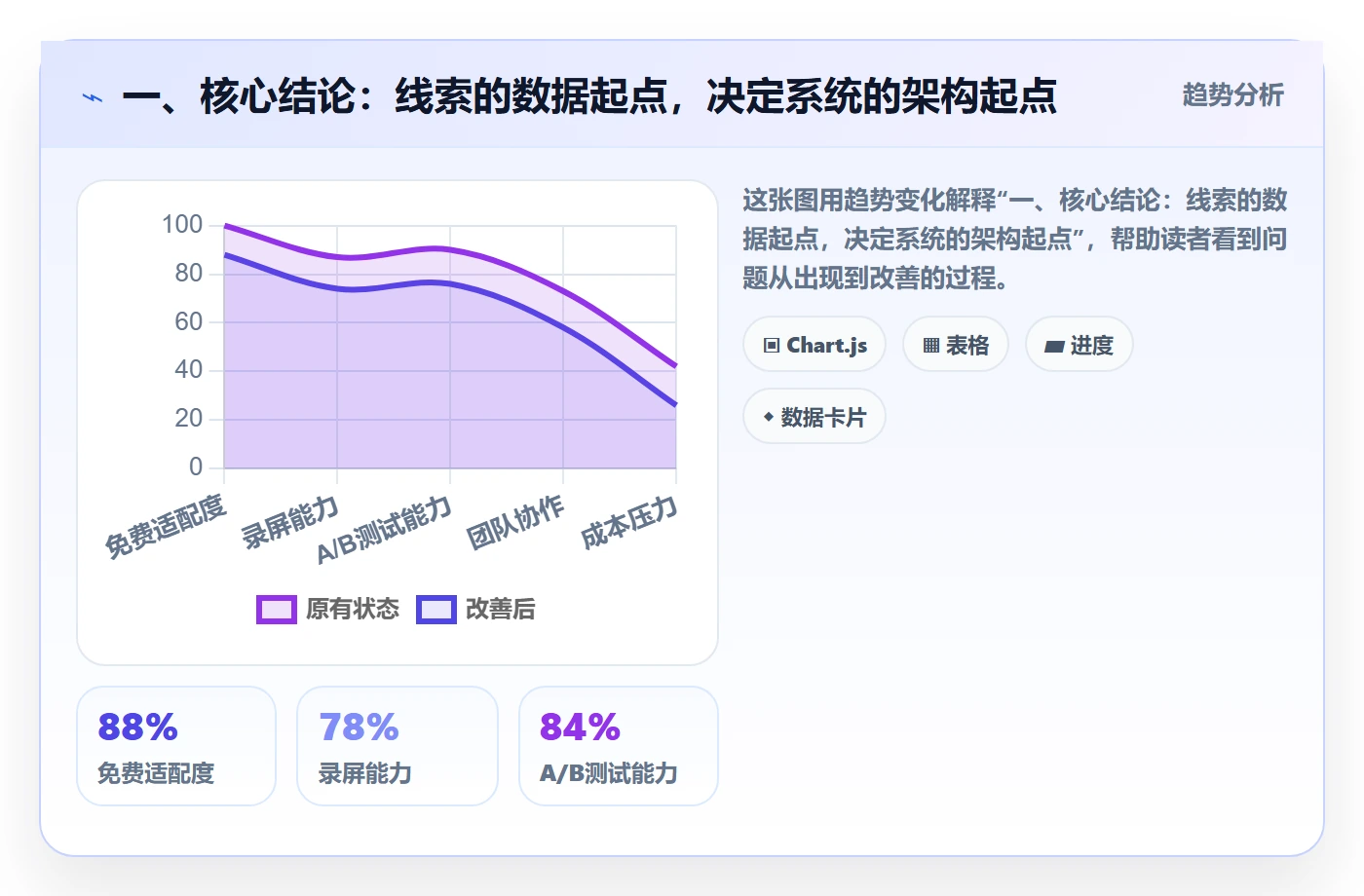The image size is (1364, 896).
Task: Select the 数据卡片 tag chip
Action: (x=815, y=417)
